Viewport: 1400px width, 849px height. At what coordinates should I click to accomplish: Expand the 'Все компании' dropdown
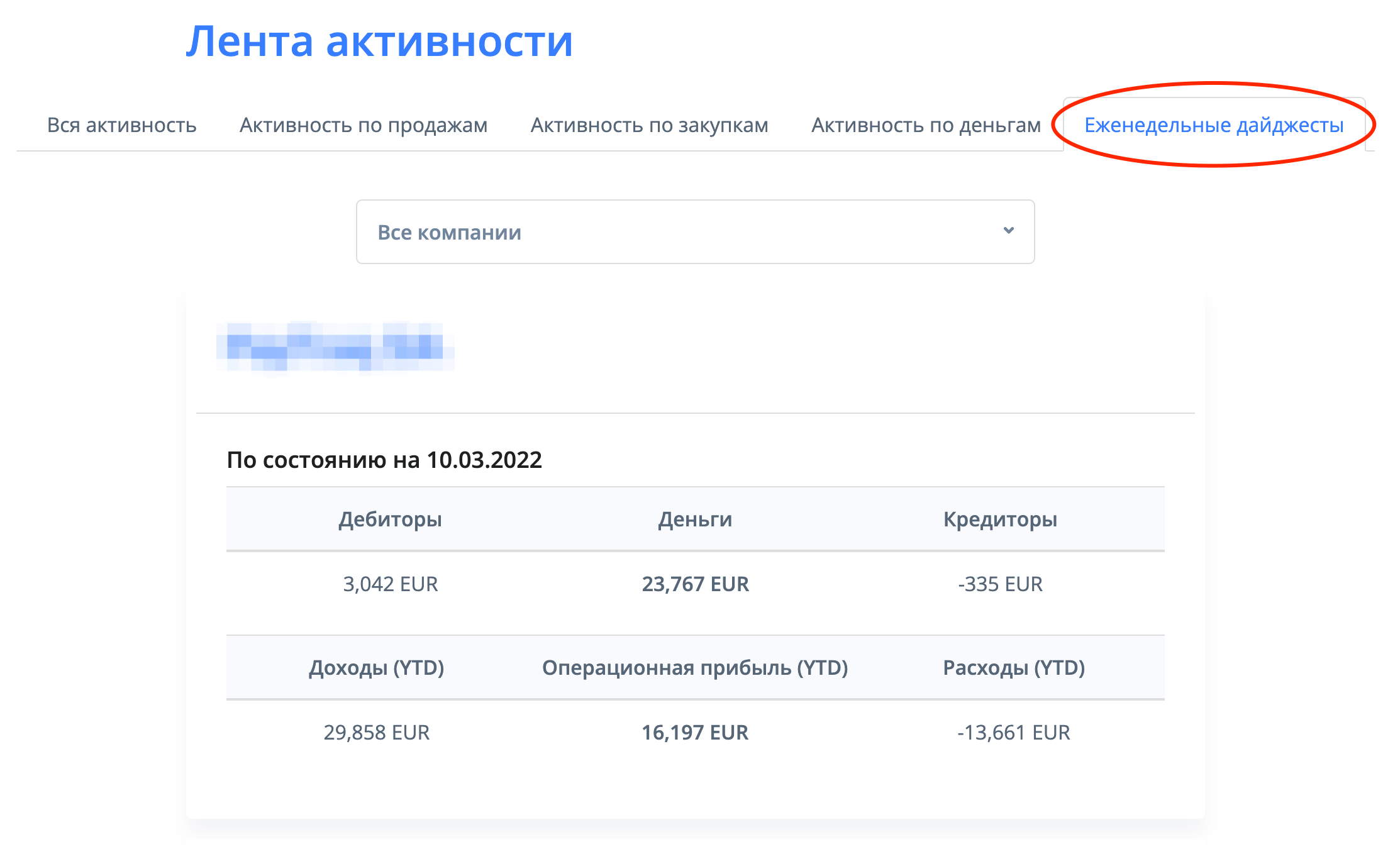coord(694,232)
